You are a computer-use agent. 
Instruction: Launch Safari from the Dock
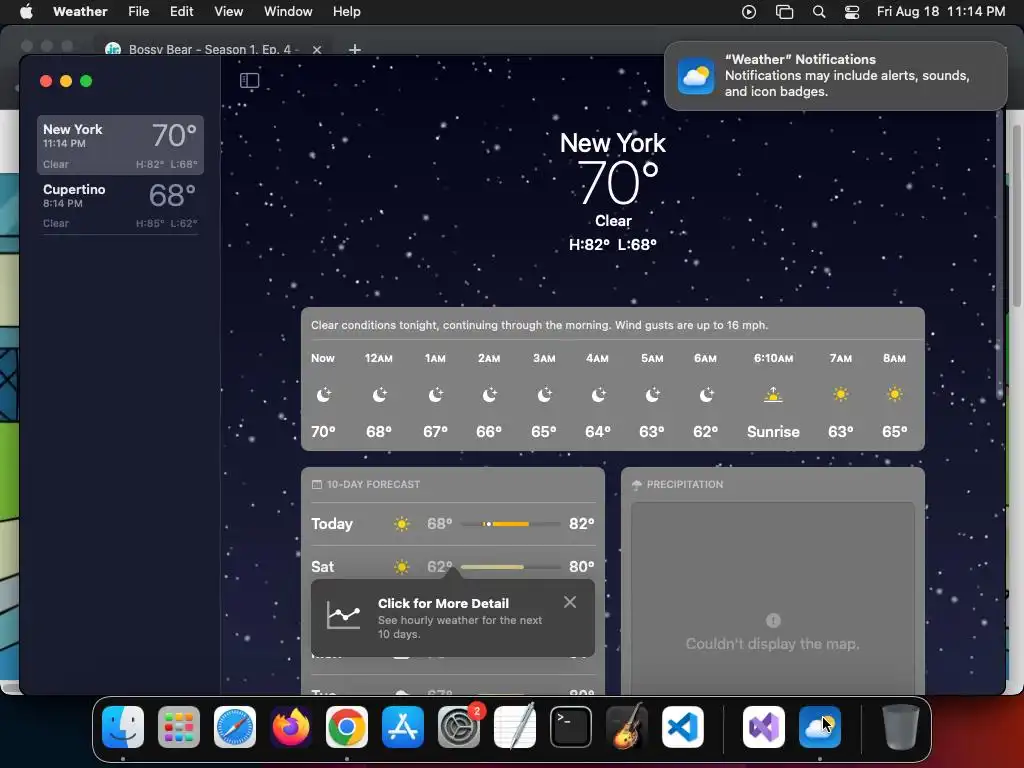tap(235, 727)
